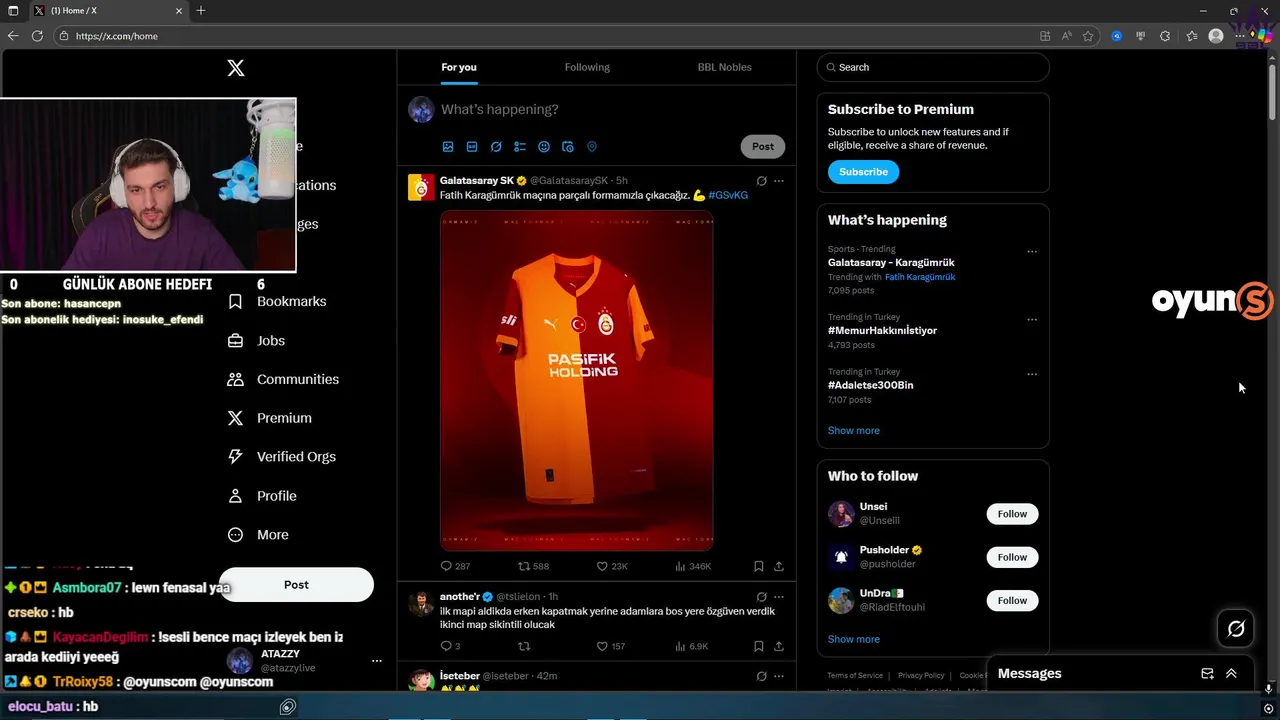The width and height of the screenshot is (1280, 720).
Task: Click the browser address bar URL
Action: coord(117,36)
